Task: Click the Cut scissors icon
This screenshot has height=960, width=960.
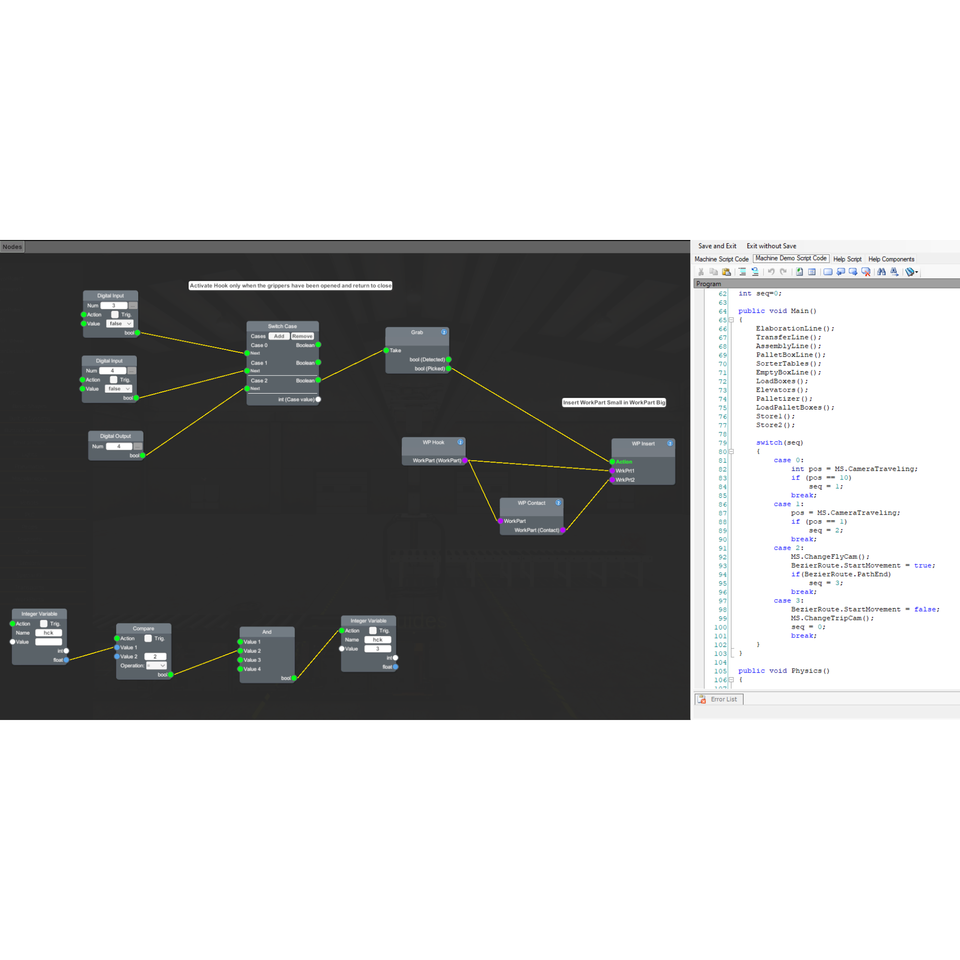Action: [701, 272]
